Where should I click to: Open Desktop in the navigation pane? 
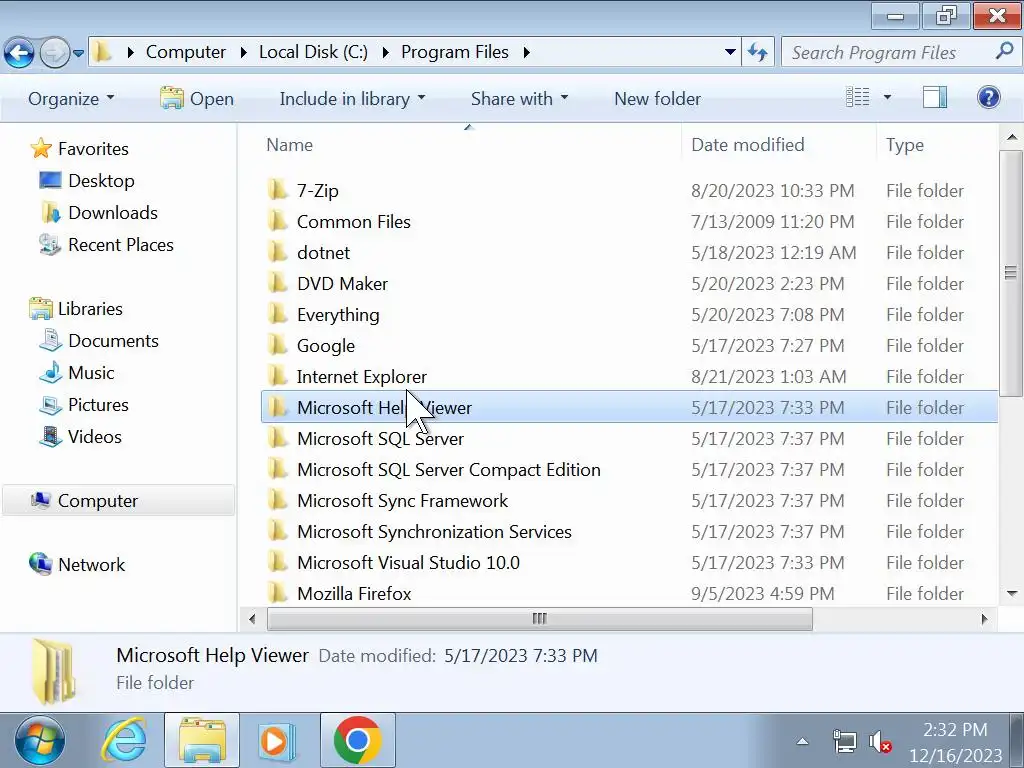pyautogui.click(x=86, y=181)
